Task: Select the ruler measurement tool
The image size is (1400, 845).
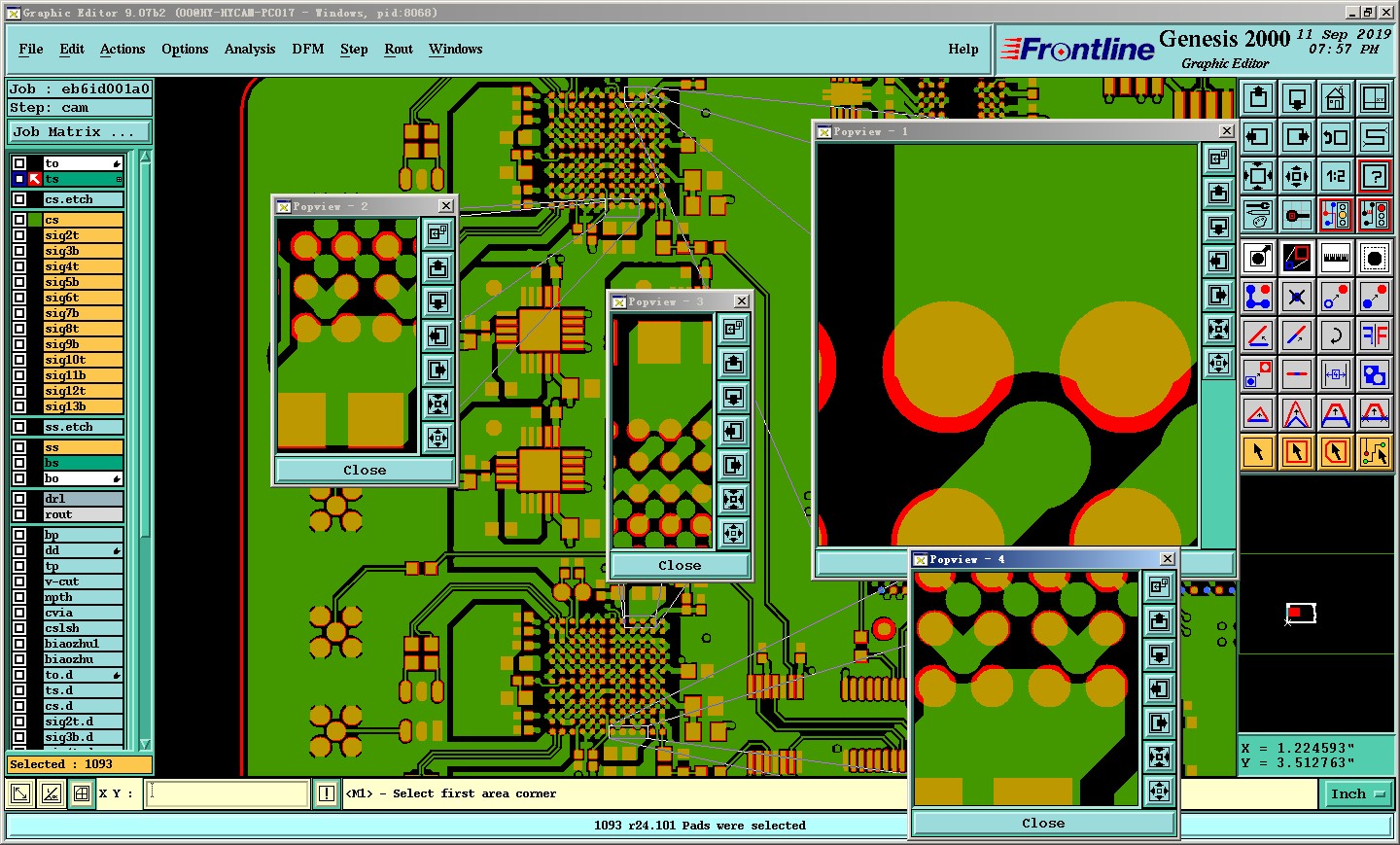Action: click(x=1336, y=258)
